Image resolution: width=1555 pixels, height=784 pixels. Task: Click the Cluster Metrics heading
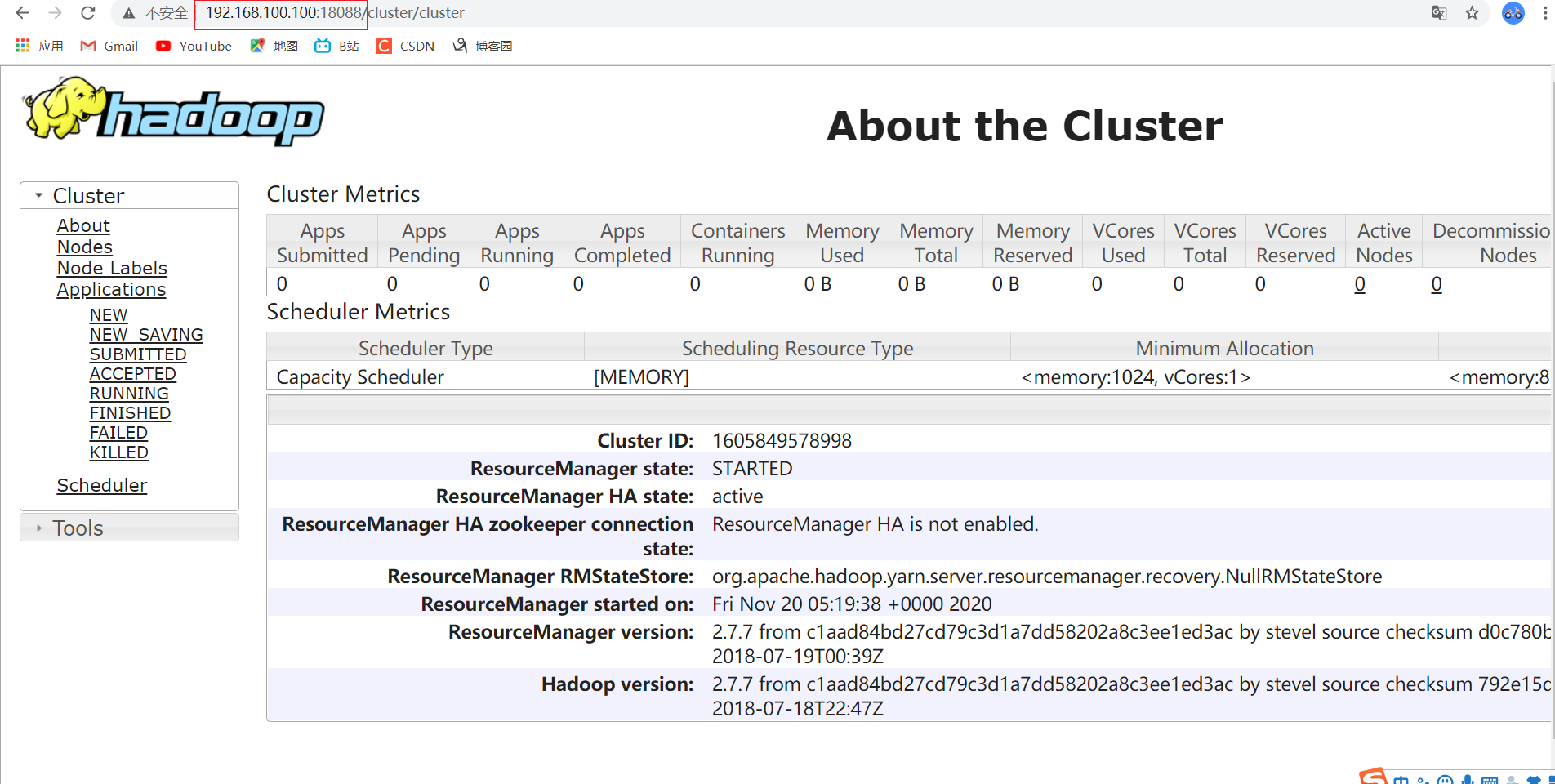pyautogui.click(x=343, y=194)
